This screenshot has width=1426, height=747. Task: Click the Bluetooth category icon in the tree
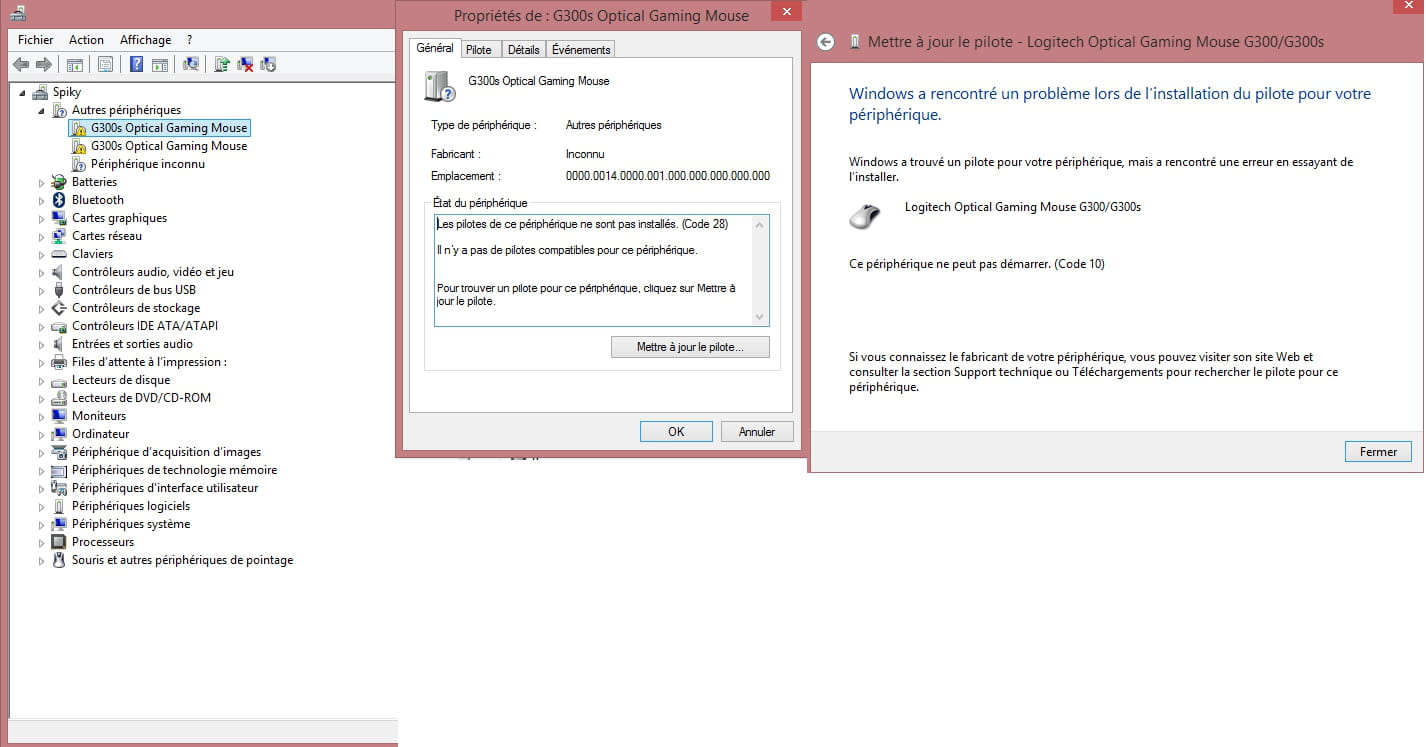click(x=59, y=200)
